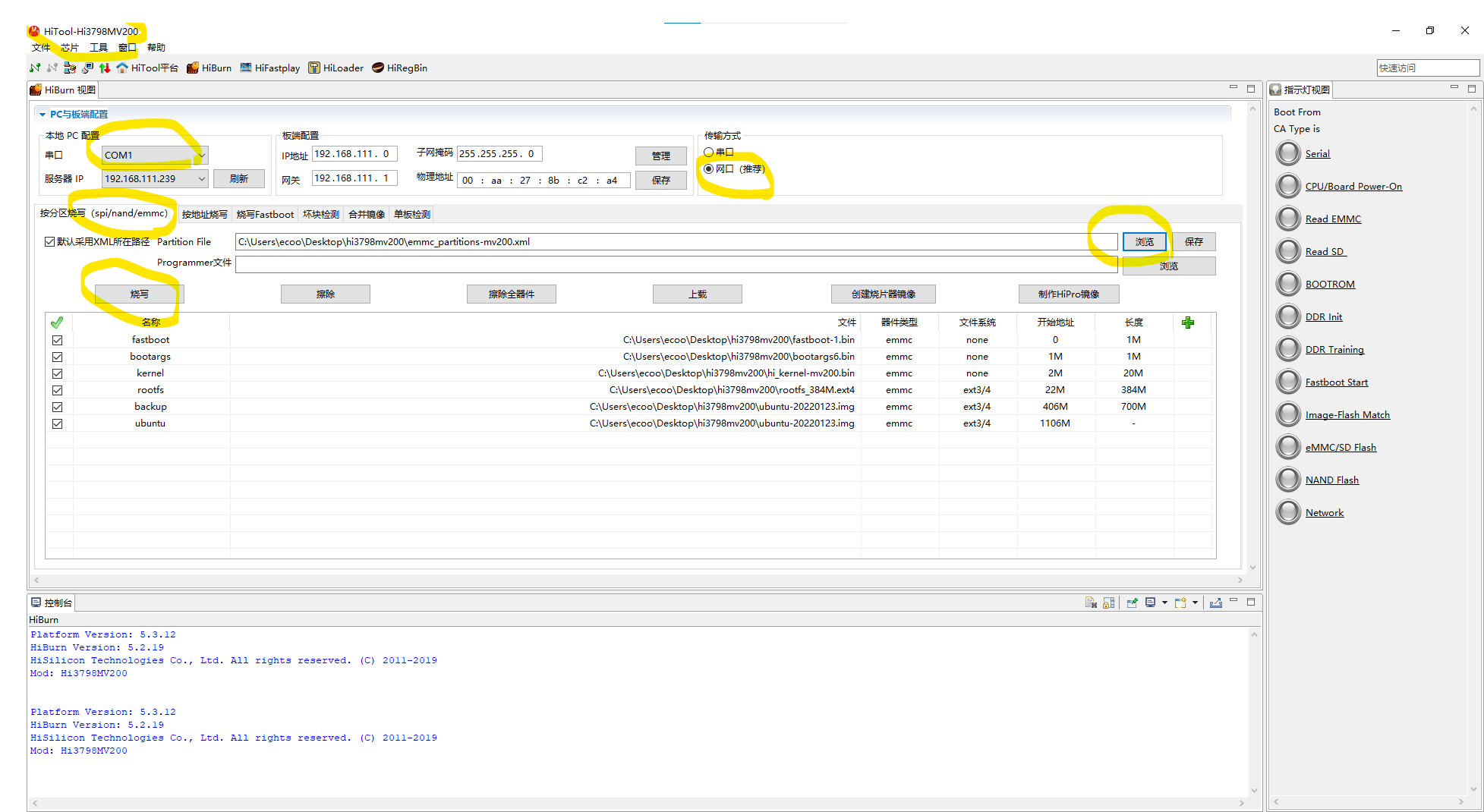Switch to 坏块检测 tab

(x=321, y=215)
